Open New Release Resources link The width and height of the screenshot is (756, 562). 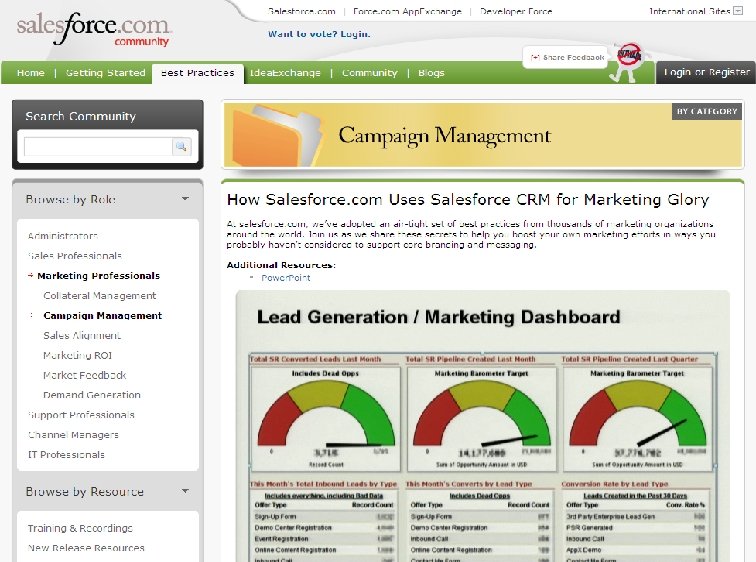point(86,548)
